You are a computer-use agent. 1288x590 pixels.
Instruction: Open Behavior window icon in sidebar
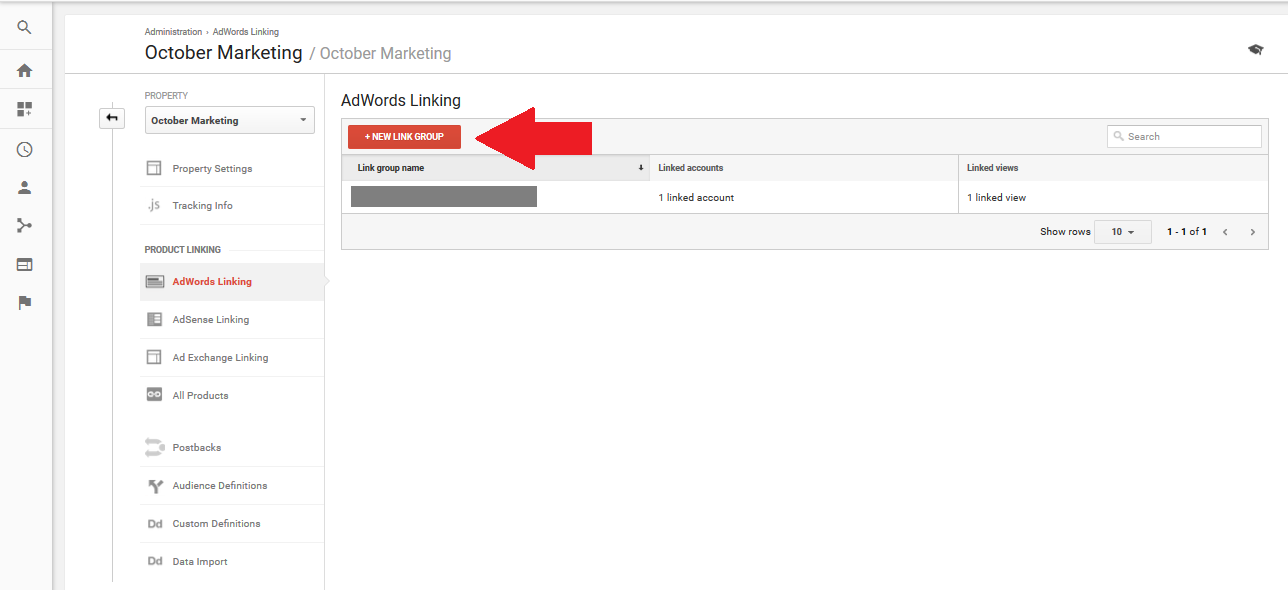point(25,265)
